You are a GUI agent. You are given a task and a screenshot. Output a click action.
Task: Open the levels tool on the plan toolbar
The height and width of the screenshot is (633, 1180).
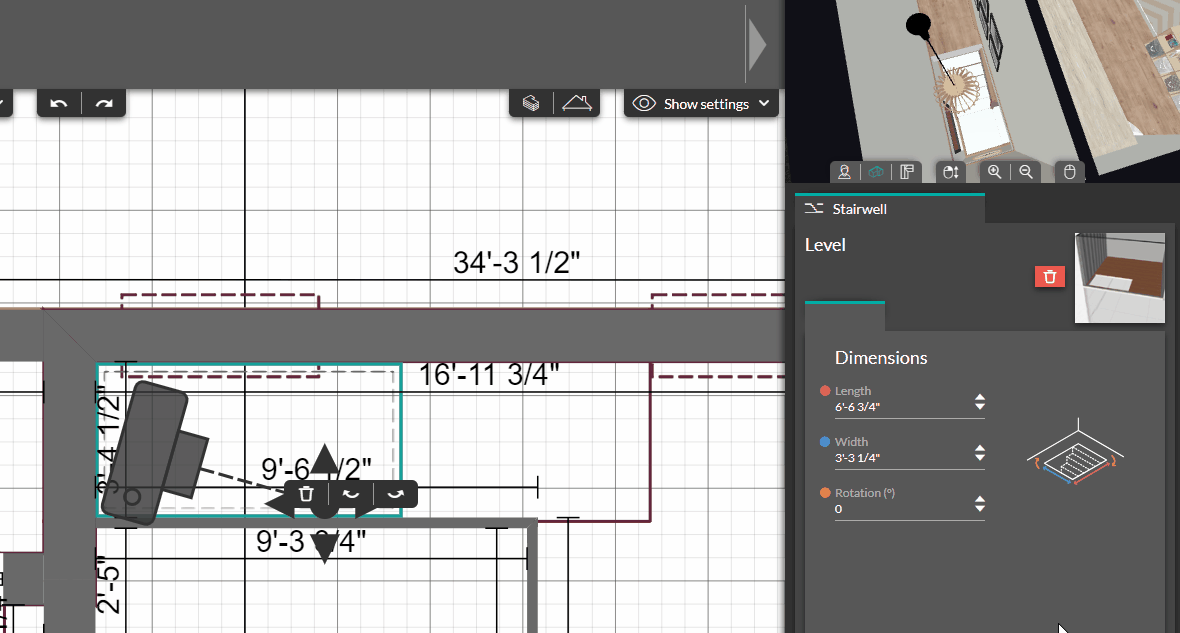(x=529, y=103)
